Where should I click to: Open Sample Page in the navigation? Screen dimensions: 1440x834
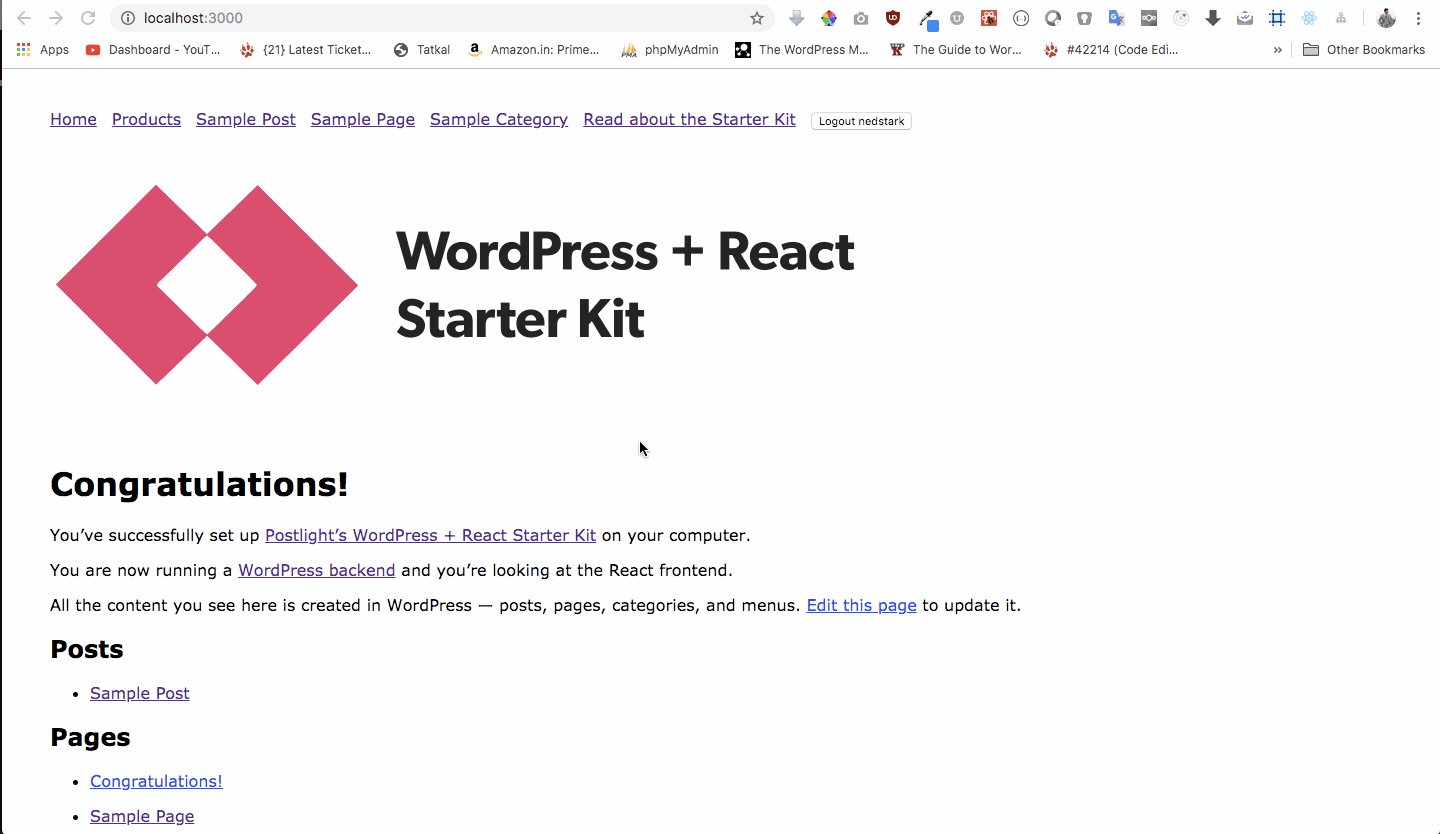click(x=363, y=119)
